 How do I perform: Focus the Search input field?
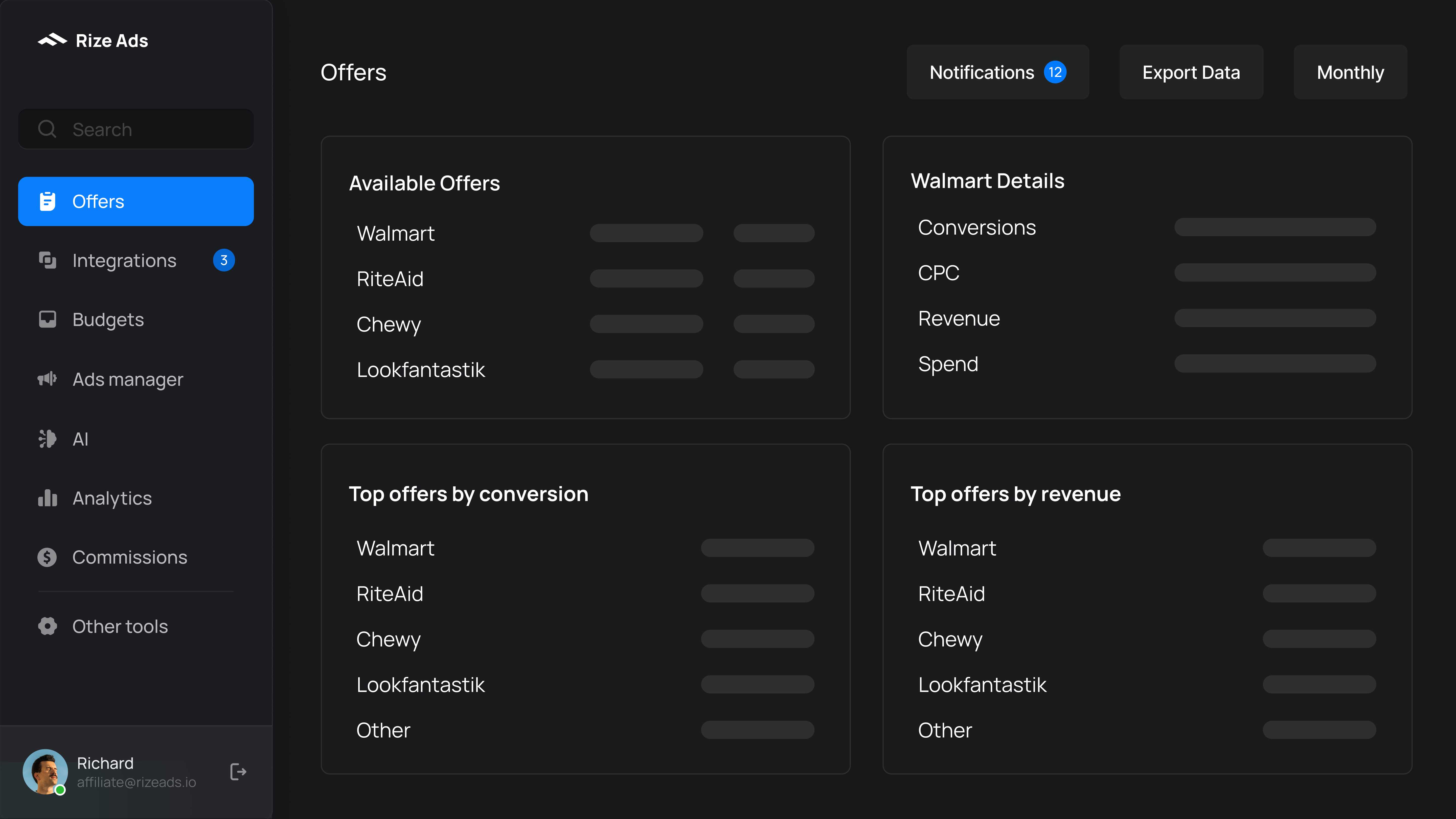pyautogui.click(x=153, y=129)
